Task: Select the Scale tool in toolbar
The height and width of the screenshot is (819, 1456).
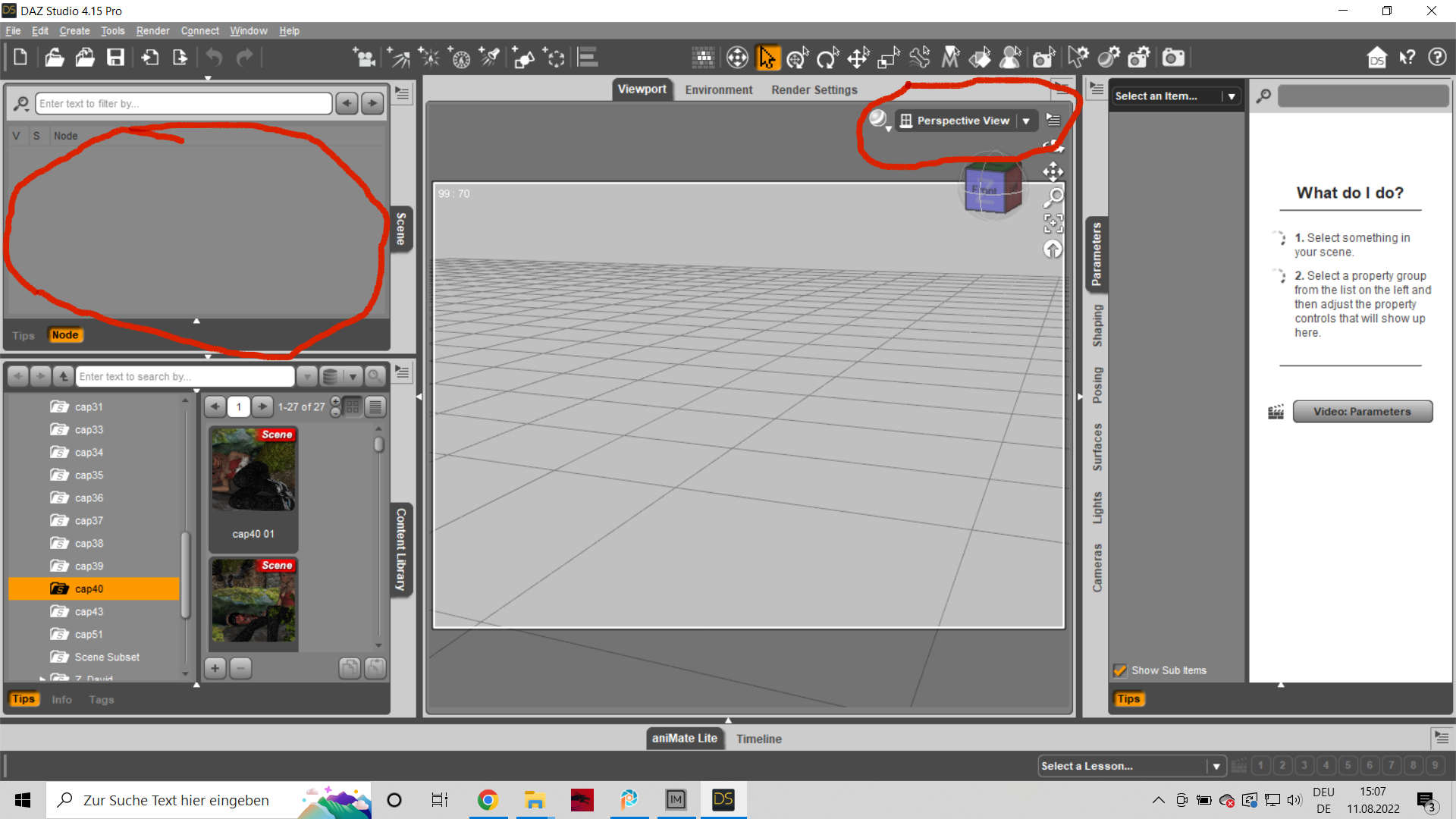Action: coord(888,58)
